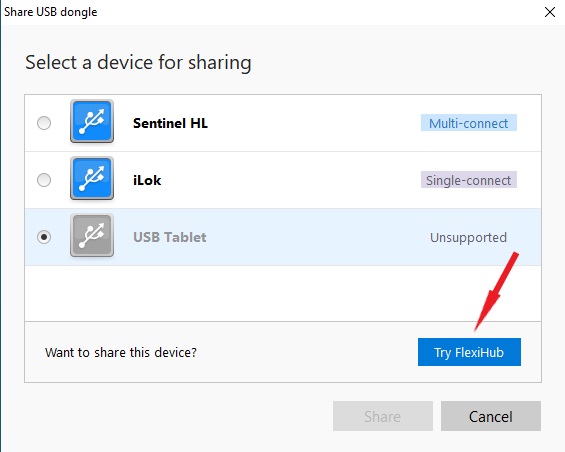Select the Sentinel HL radio button
The width and height of the screenshot is (565, 452).
(44, 123)
